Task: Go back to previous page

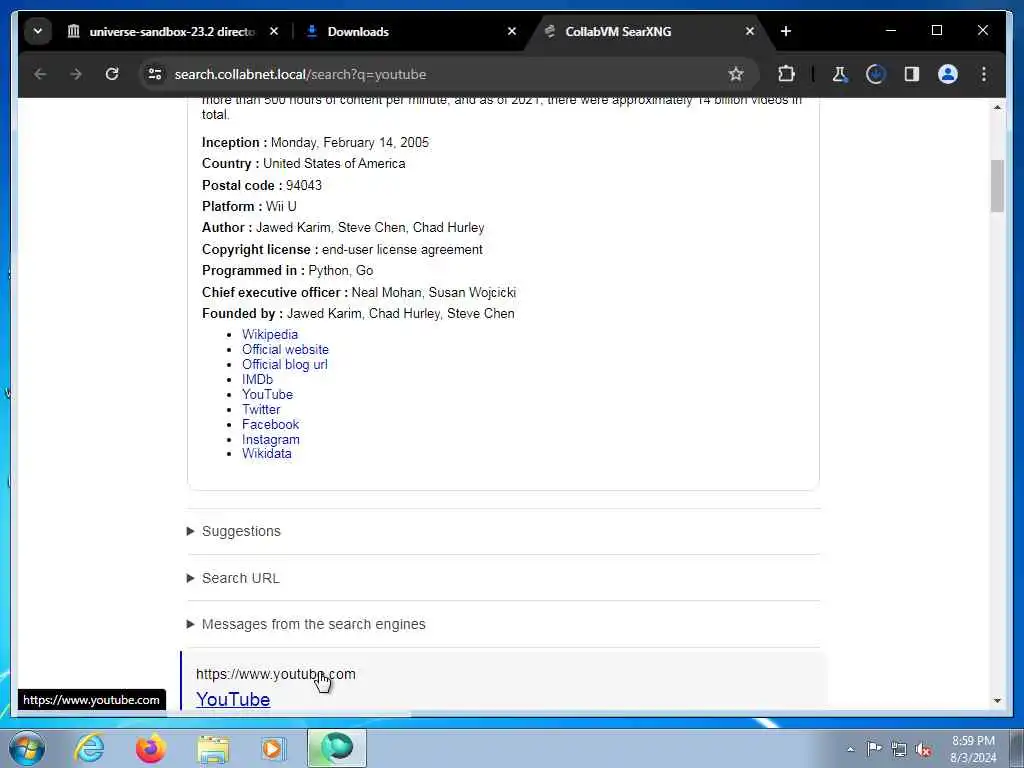Action: click(x=40, y=74)
